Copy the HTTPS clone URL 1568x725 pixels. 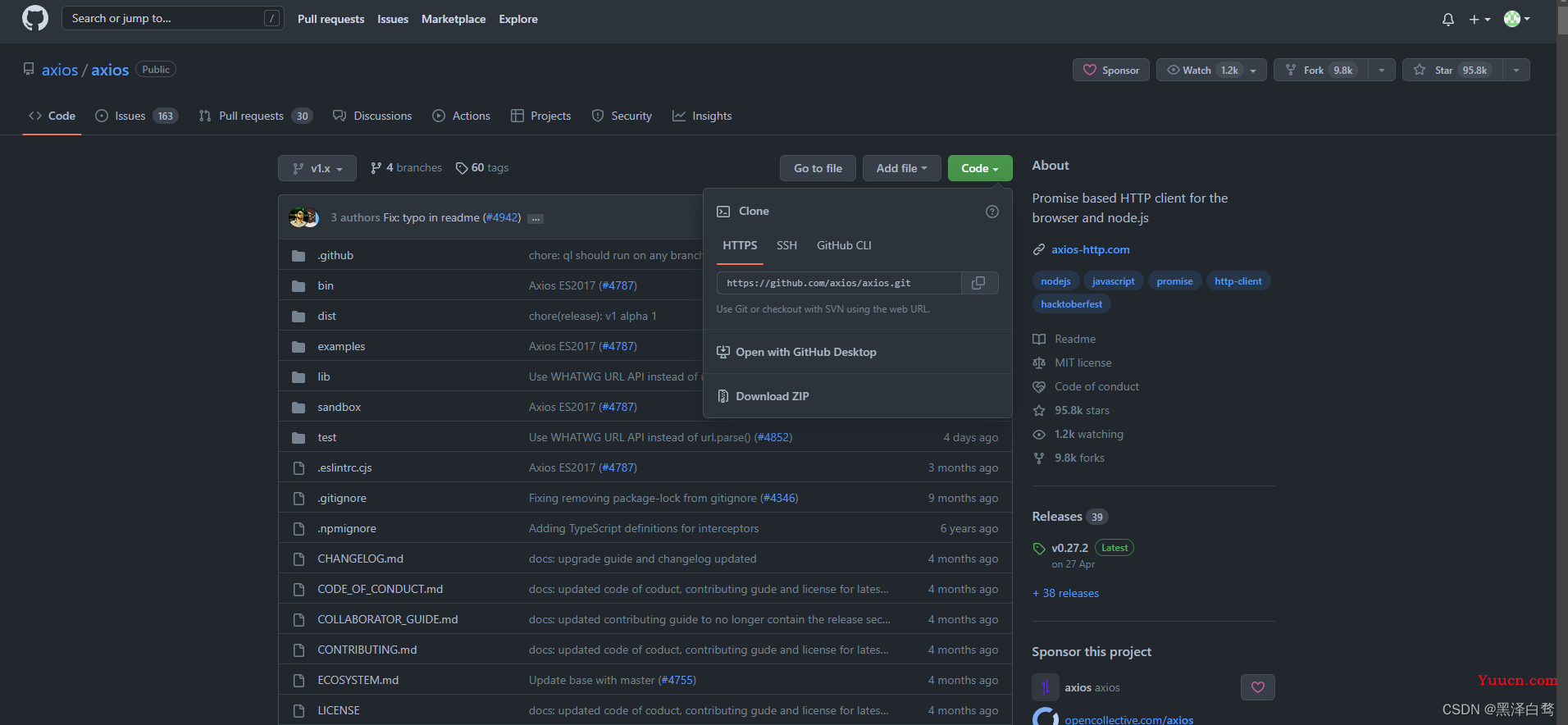pyautogui.click(x=978, y=283)
